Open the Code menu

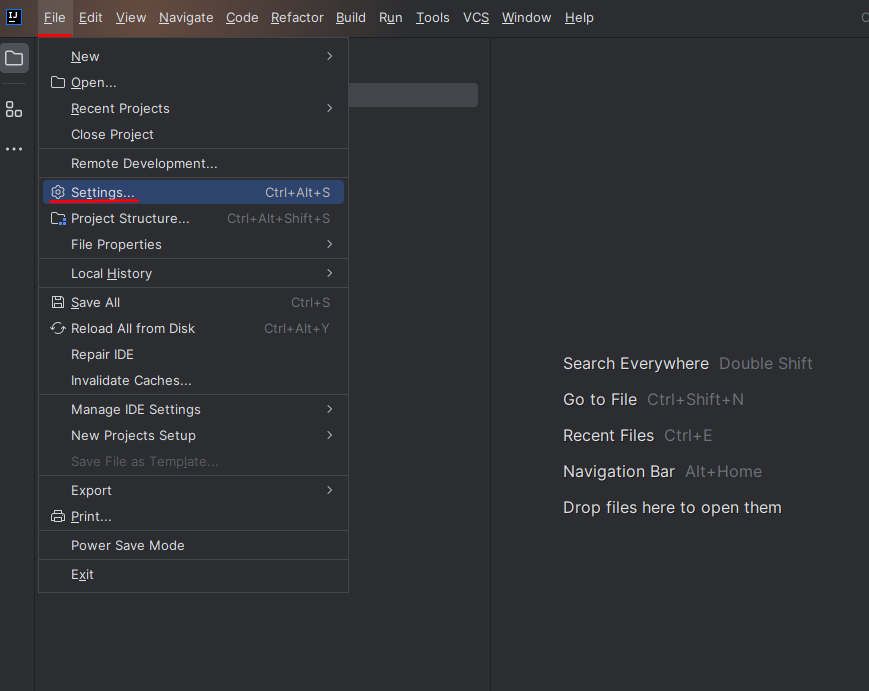[242, 18]
